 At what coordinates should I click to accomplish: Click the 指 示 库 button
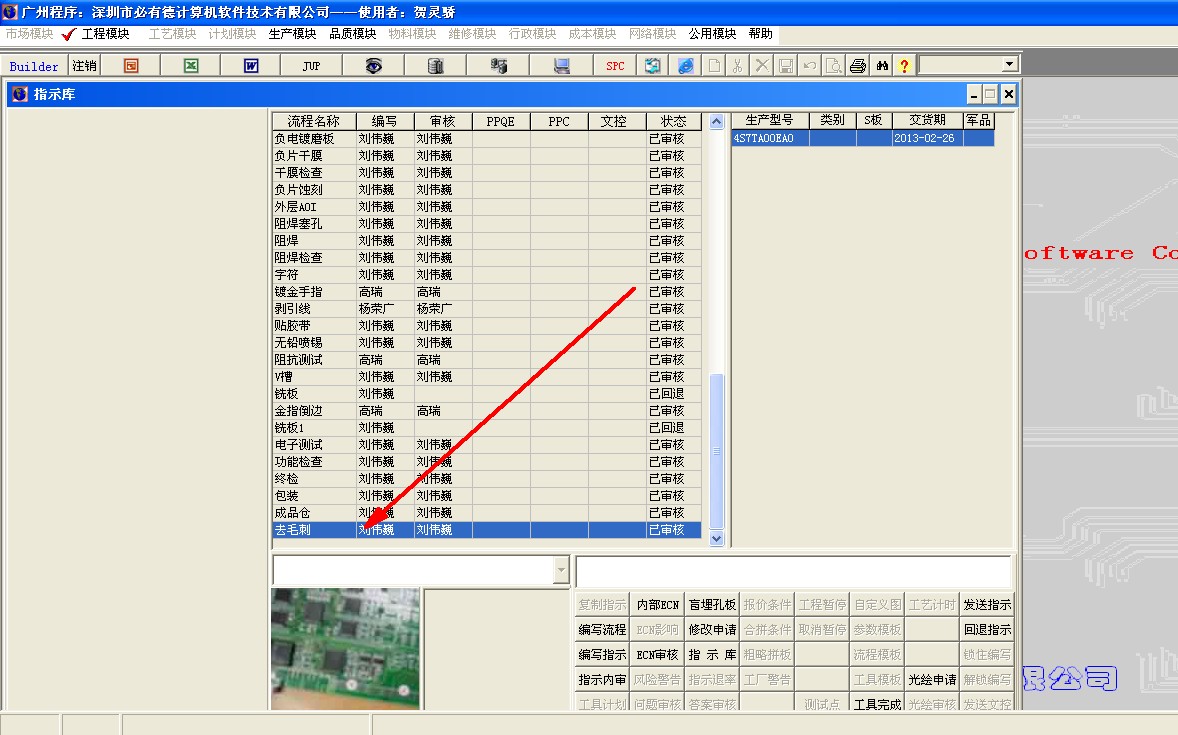(712, 655)
